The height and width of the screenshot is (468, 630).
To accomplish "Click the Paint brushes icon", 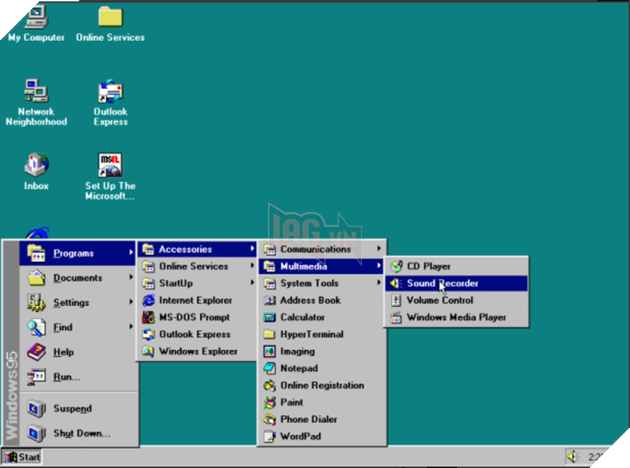I will [x=270, y=402].
